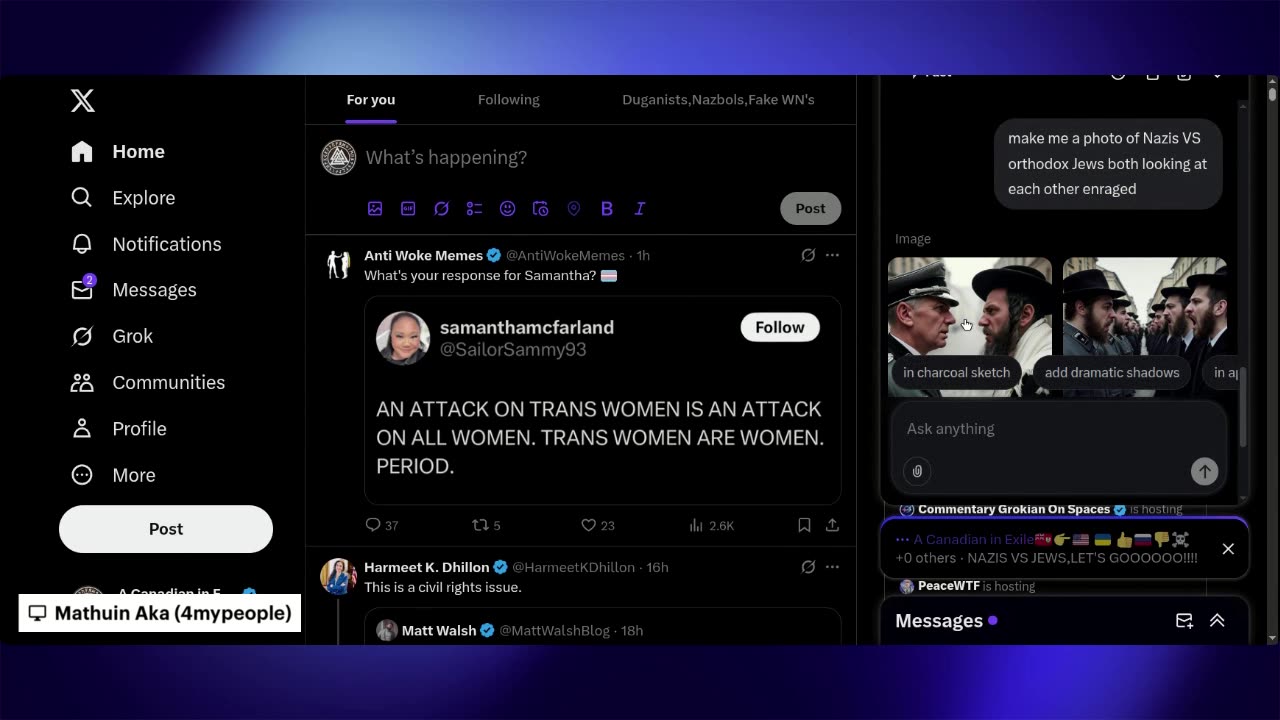Screen dimensions: 1280x720
Task: Open more menu on Harmeet Dhillon post
Action: [x=832, y=567]
